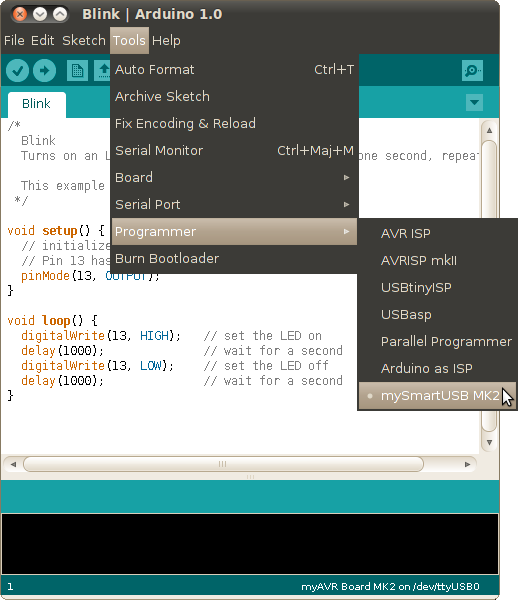Open the Serial Monitor magnifier icon
Image resolution: width=518 pixels, height=600 pixels.
click(x=472, y=70)
